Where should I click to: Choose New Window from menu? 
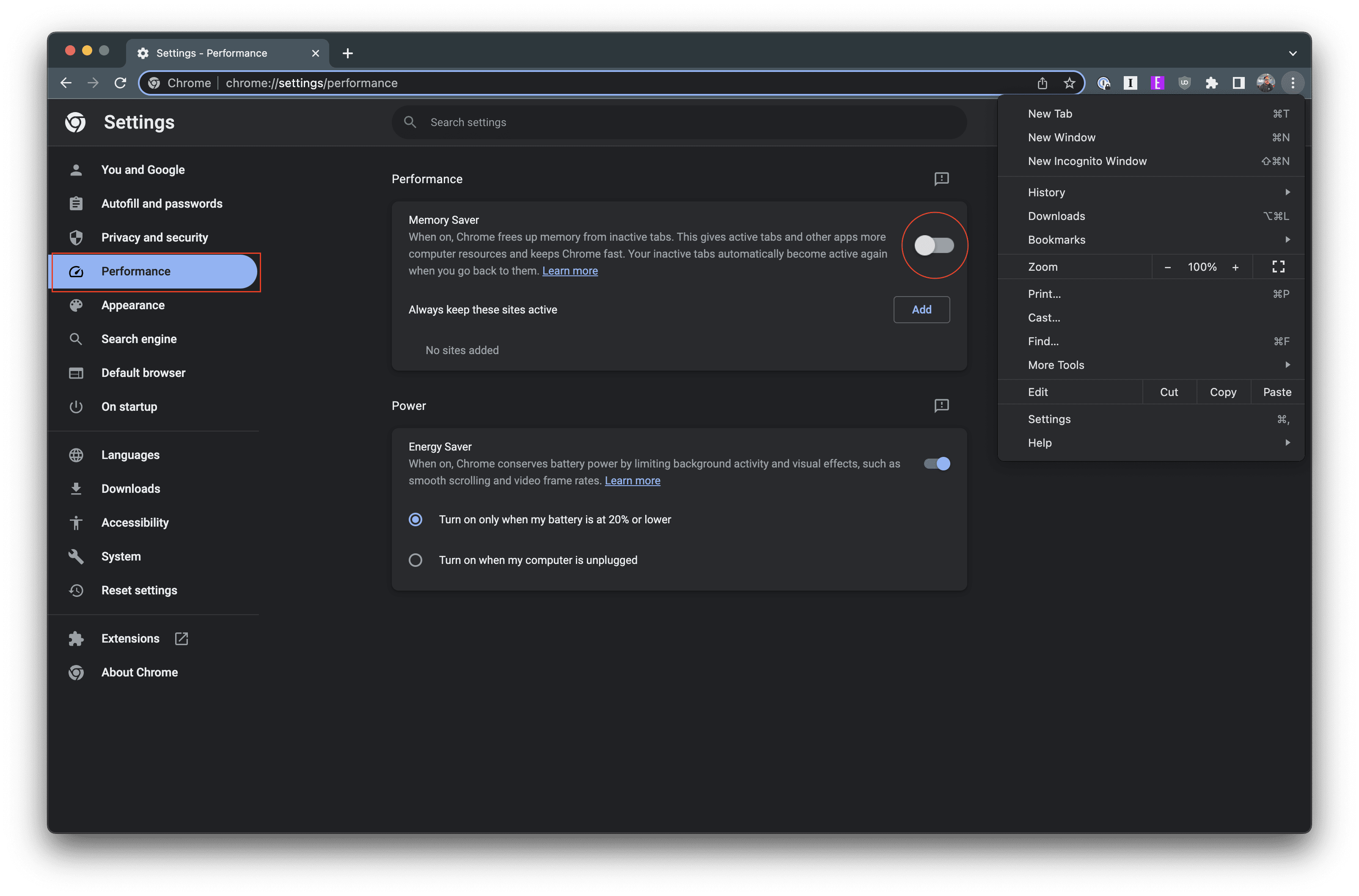coord(1151,138)
